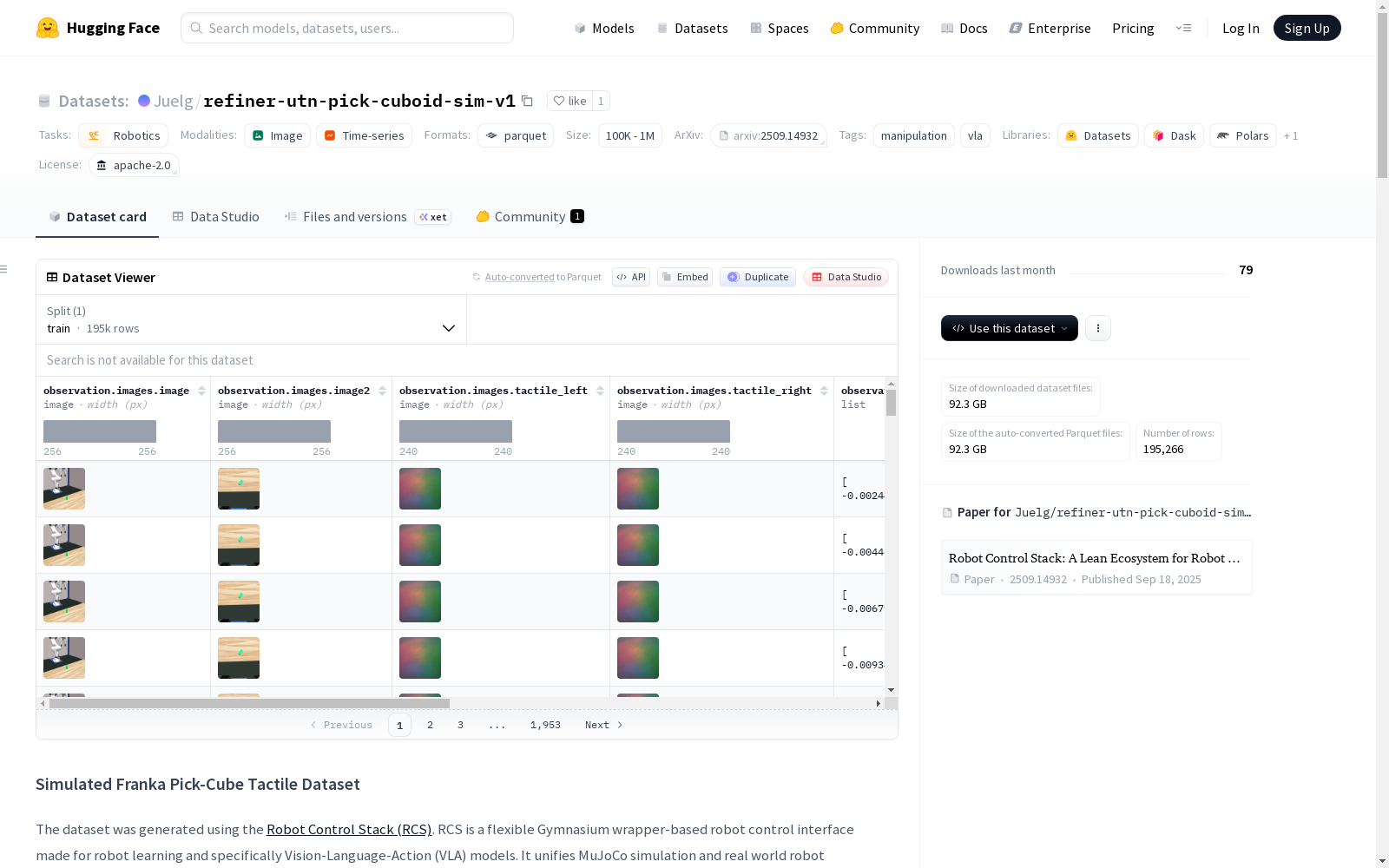Open the Community tab
1389x868 pixels.
click(x=530, y=217)
